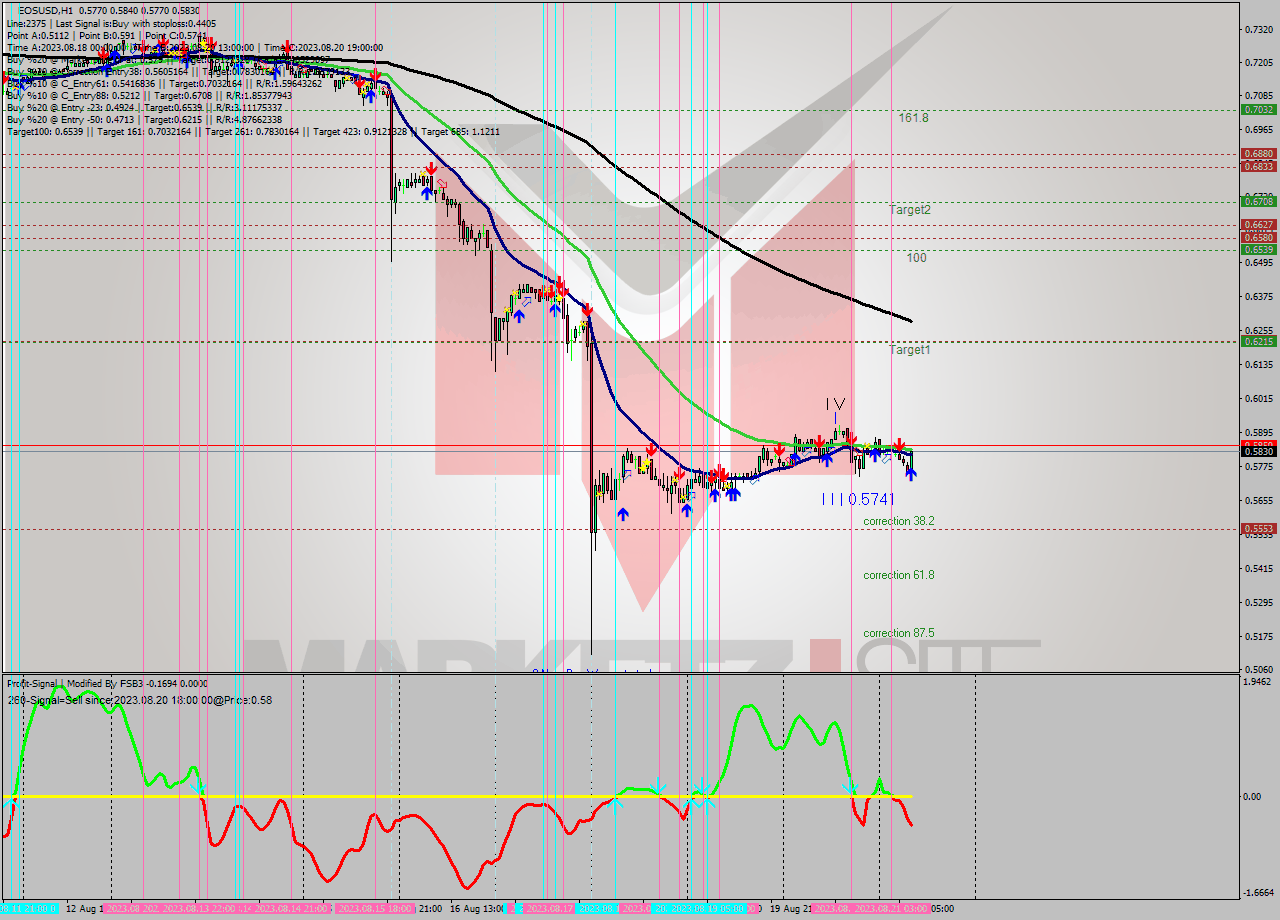Viewport: 1280px width, 920px height.
Task: Click the 260-Signal=Sell status text
Action: tap(139, 700)
